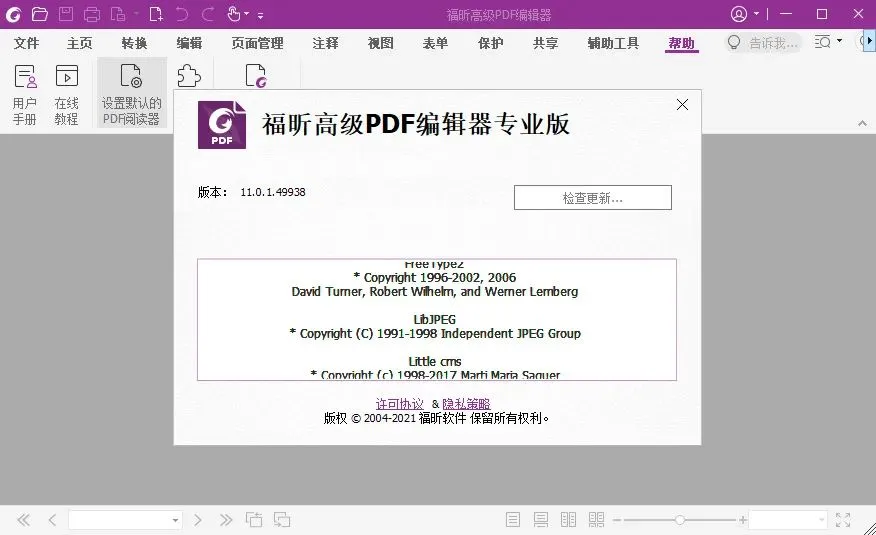Click the Foxit logo in title bar
876x535 pixels.
(13, 14)
